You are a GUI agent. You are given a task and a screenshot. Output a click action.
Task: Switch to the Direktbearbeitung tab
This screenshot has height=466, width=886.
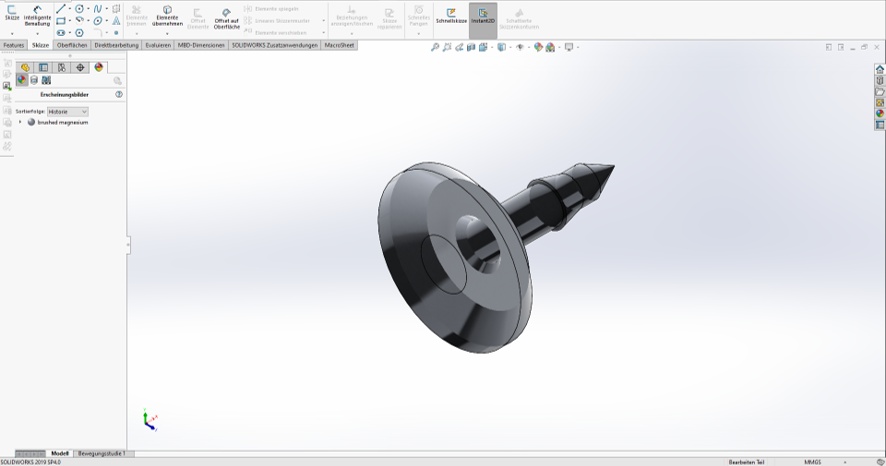tap(116, 45)
